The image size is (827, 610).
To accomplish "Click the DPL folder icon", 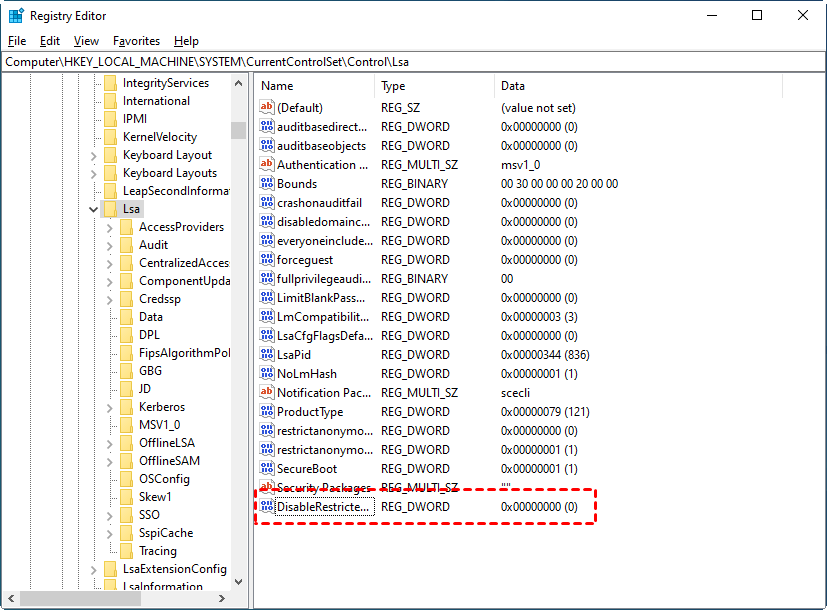I will (x=127, y=335).
